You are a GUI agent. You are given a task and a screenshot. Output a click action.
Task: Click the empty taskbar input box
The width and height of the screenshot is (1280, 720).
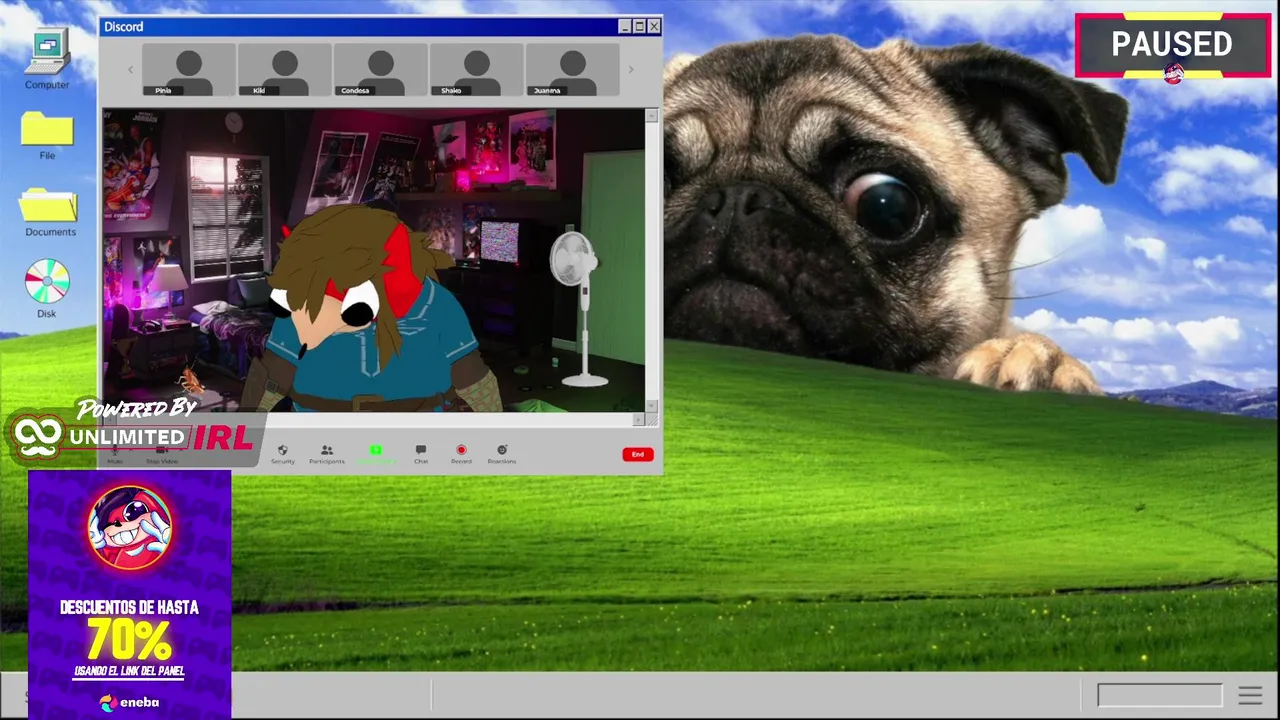(x=1160, y=695)
